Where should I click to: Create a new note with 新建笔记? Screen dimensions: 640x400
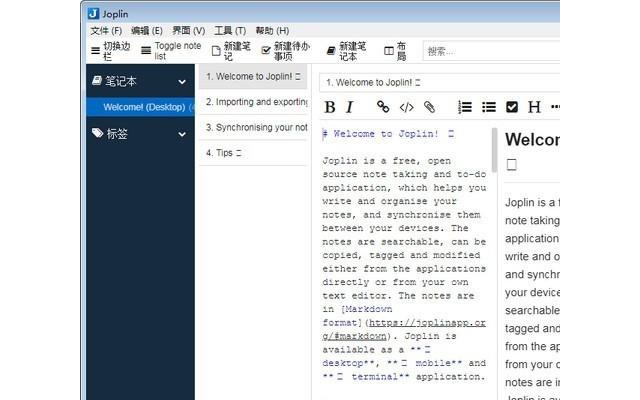(x=231, y=51)
